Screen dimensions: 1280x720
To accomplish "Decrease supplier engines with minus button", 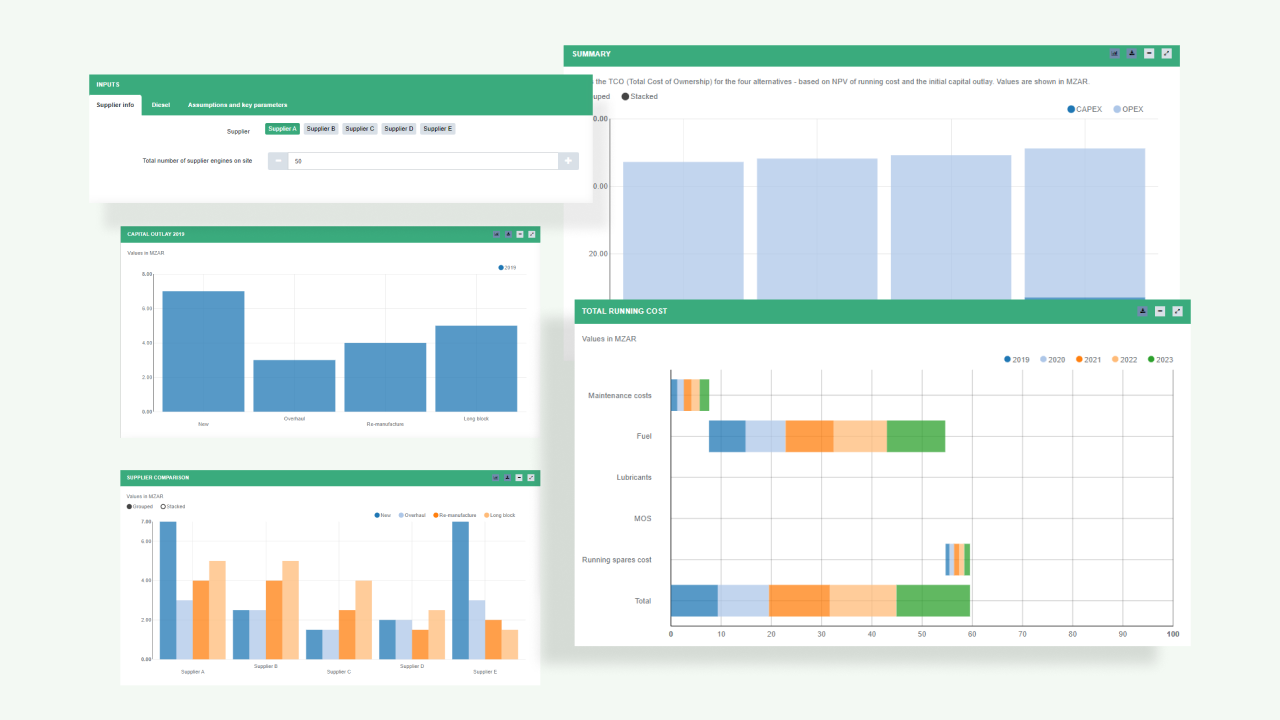I will (x=278, y=161).
